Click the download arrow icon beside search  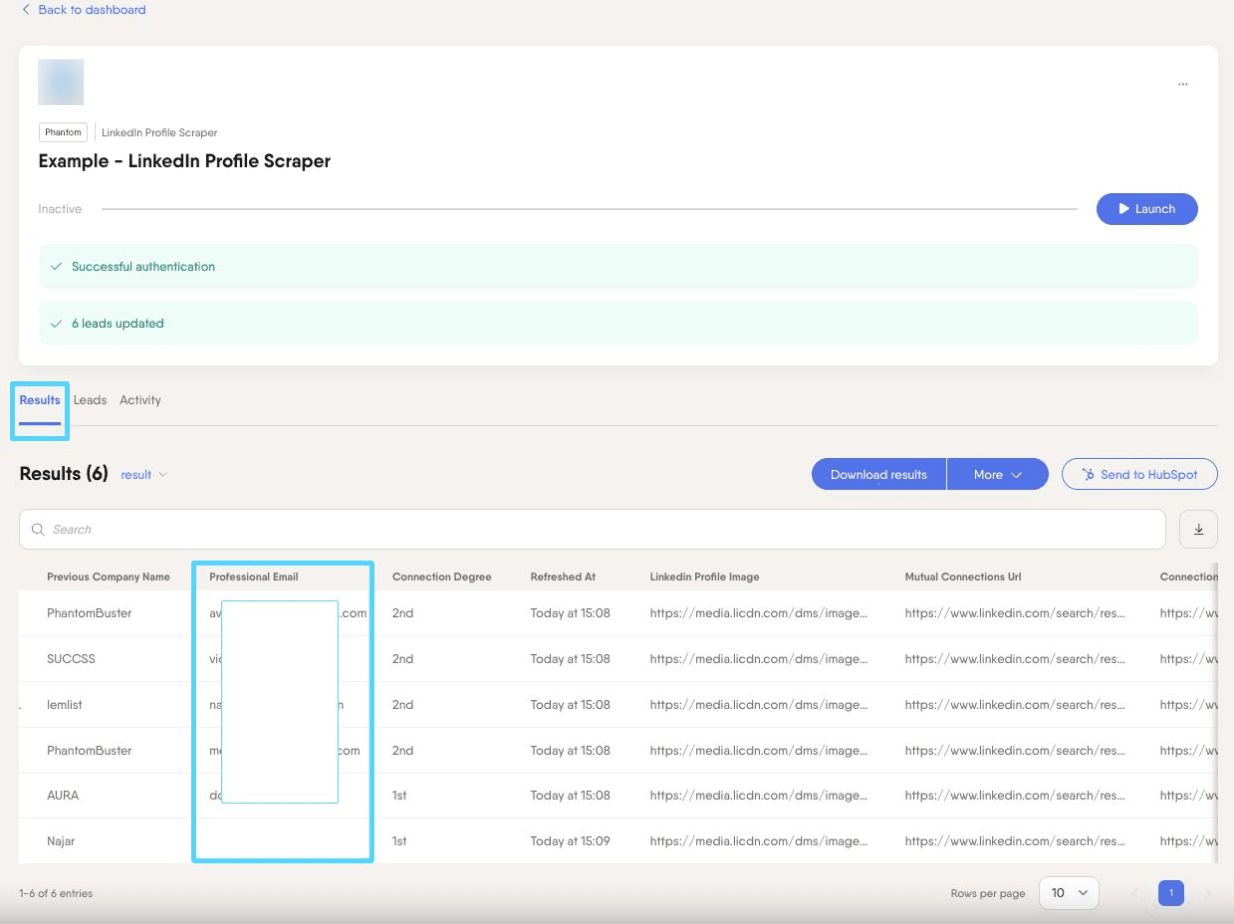(x=1198, y=529)
